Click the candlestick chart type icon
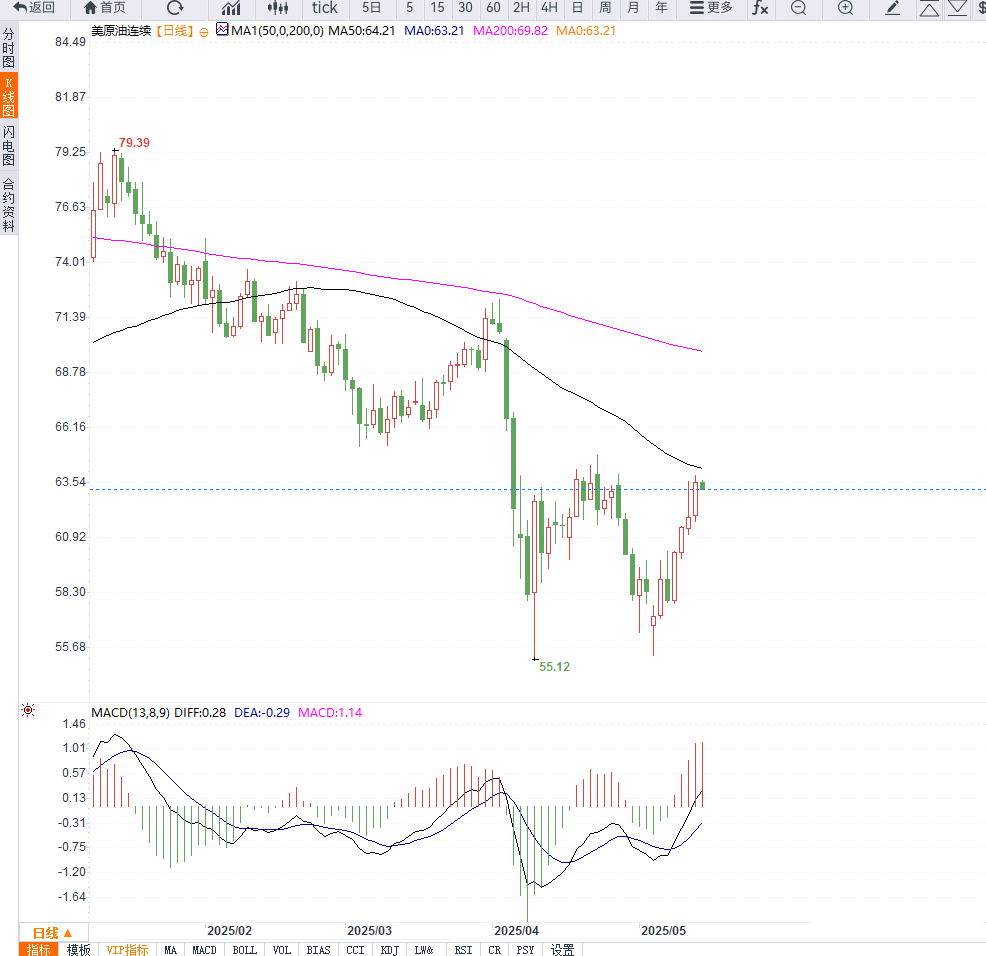This screenshot has width=986, height=956. click(277, 8)
